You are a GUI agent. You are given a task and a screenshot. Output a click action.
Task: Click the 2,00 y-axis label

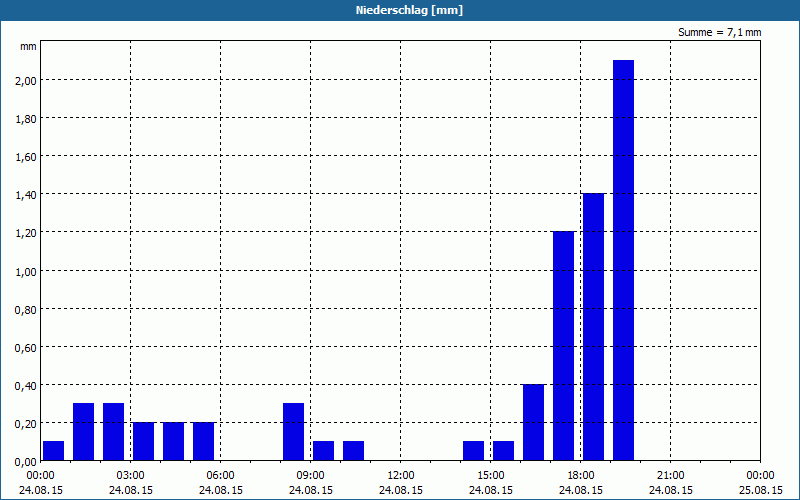(26, 80)
